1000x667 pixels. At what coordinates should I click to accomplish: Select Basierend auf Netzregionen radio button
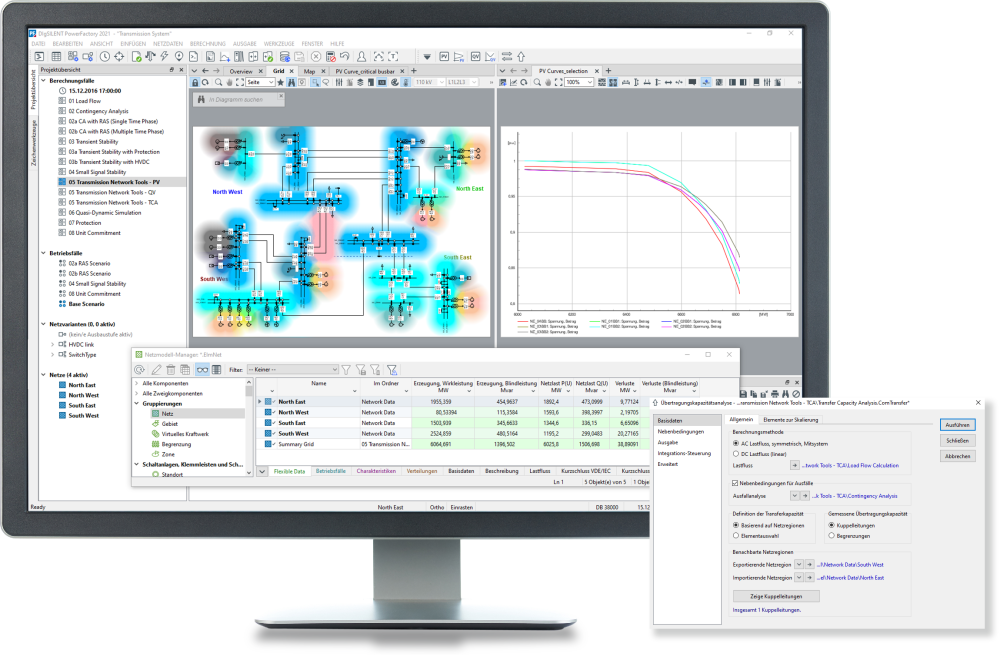(x=736, y=525)
